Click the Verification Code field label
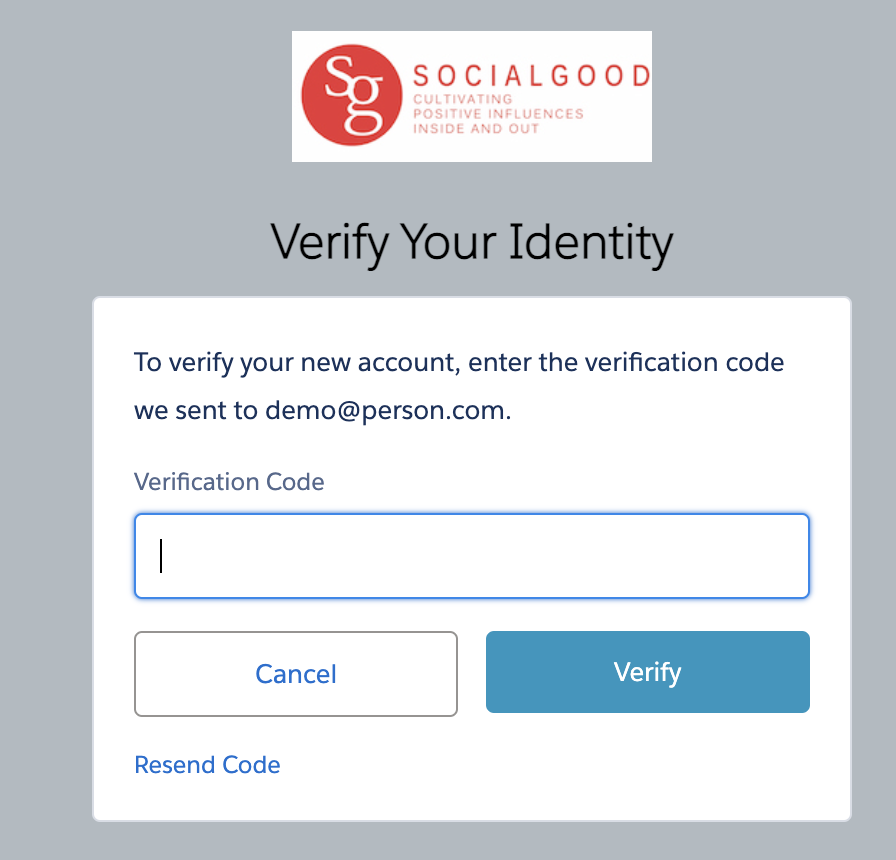Image resolution: width=896 pixels, height=860 pixels. [x=229, y=481]
